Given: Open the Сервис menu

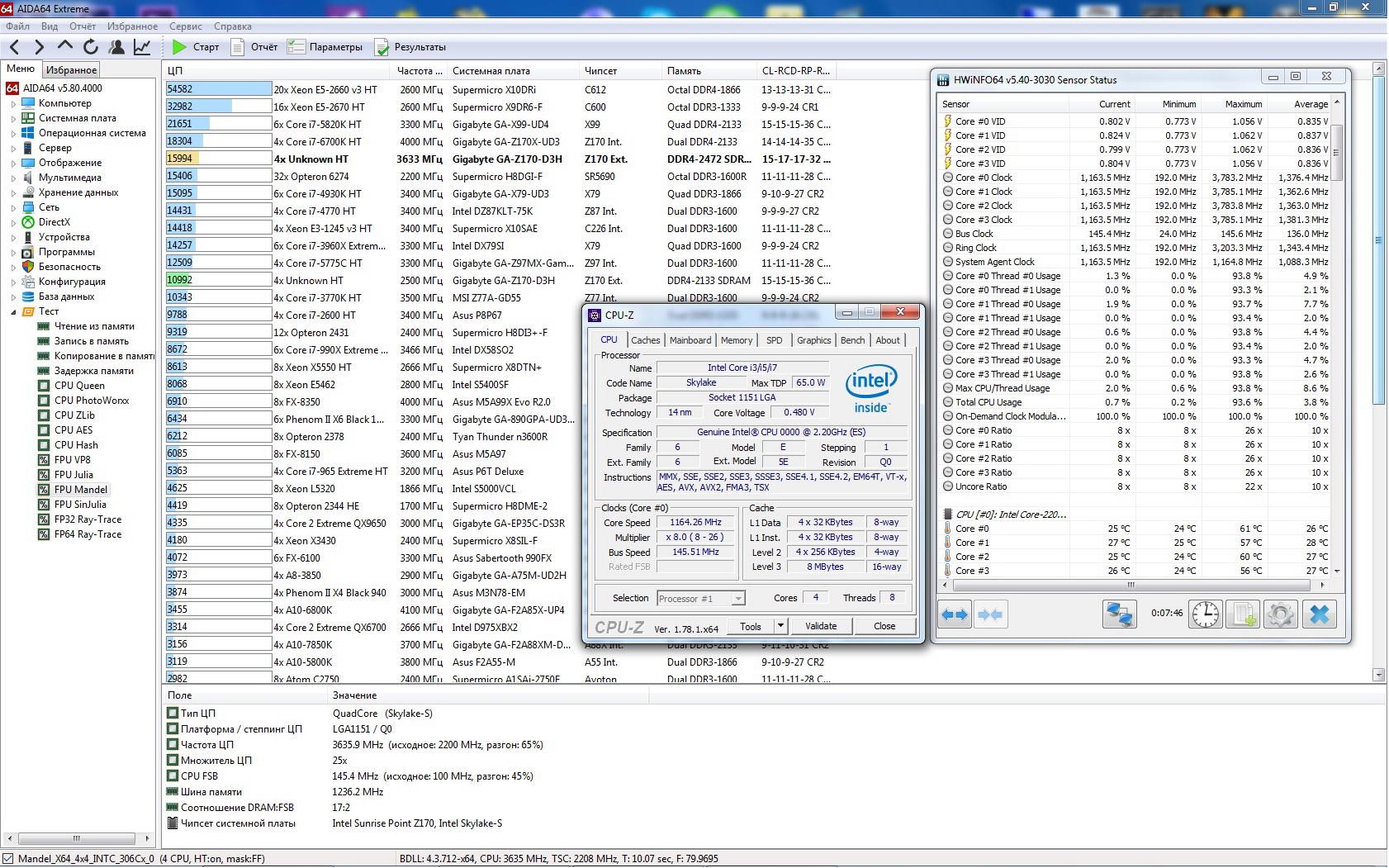Looking at the screenshot, I should (x=186, y=26).
